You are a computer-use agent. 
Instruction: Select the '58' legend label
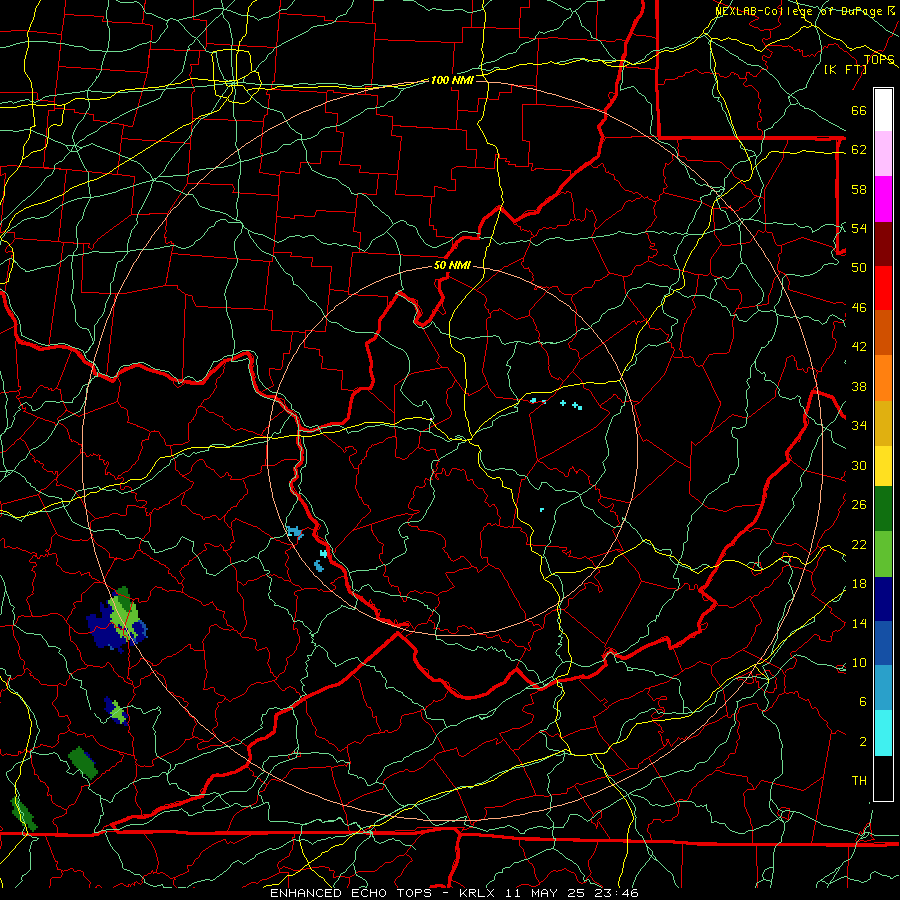[x=859, y=189]
